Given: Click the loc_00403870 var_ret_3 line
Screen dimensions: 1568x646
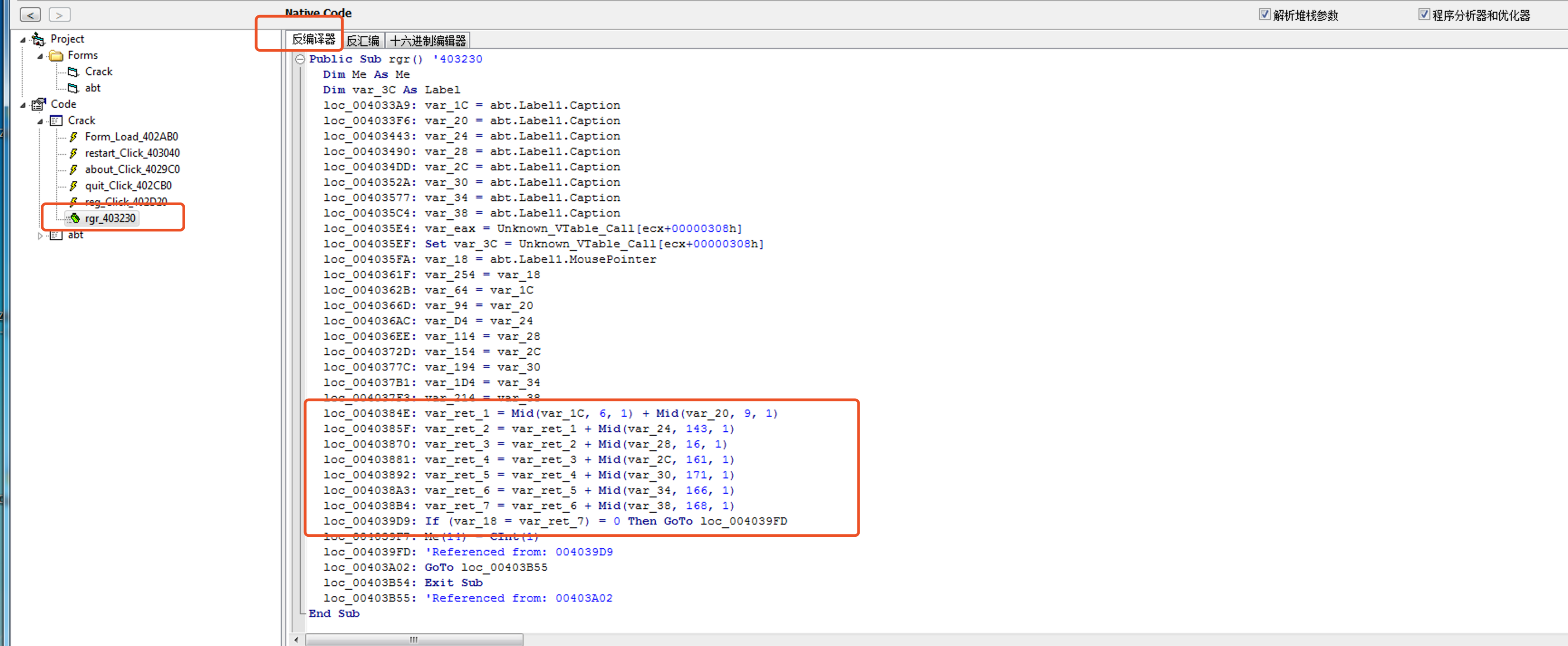Looking at the screenshot, I should click(525, 444).
